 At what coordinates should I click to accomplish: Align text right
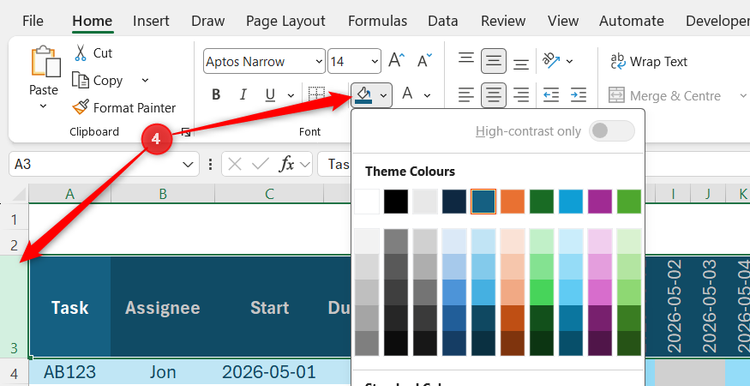[x=521, y=95]
